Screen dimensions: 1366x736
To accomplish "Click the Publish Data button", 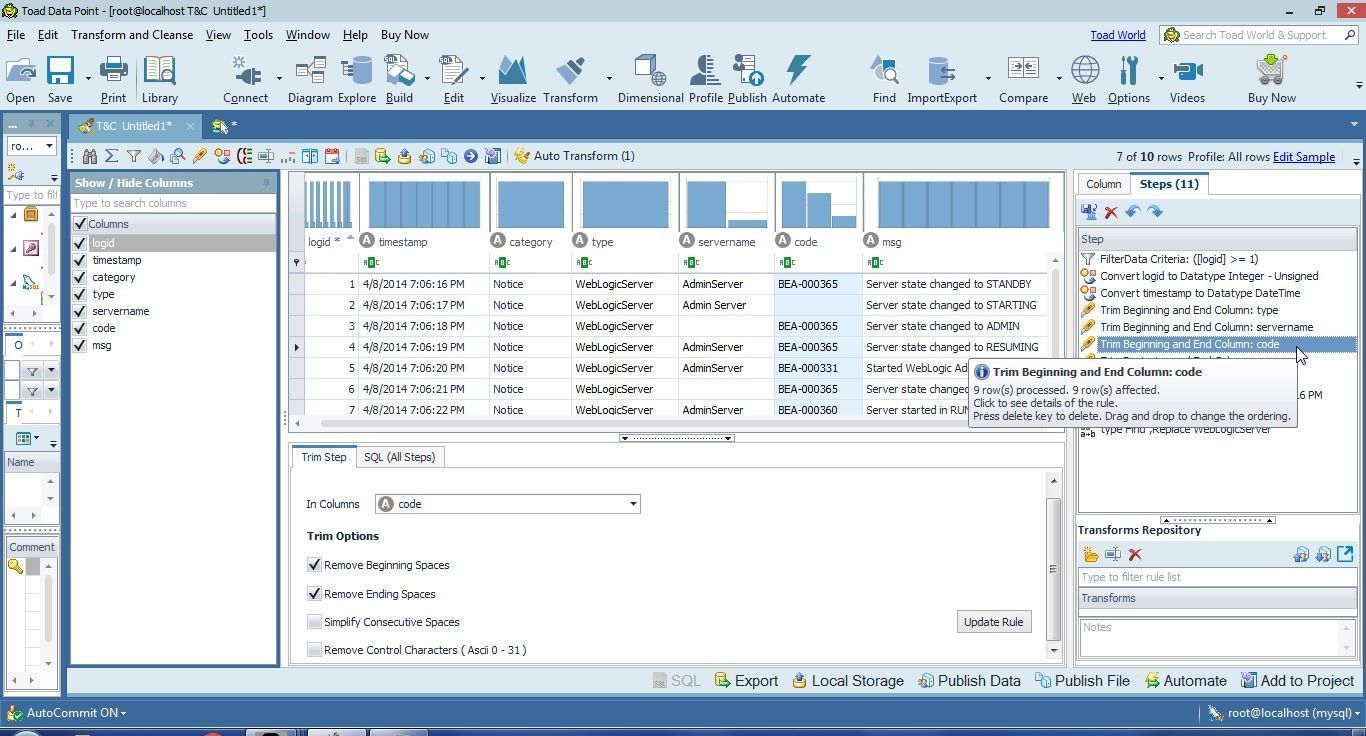I will pos(968,681).
